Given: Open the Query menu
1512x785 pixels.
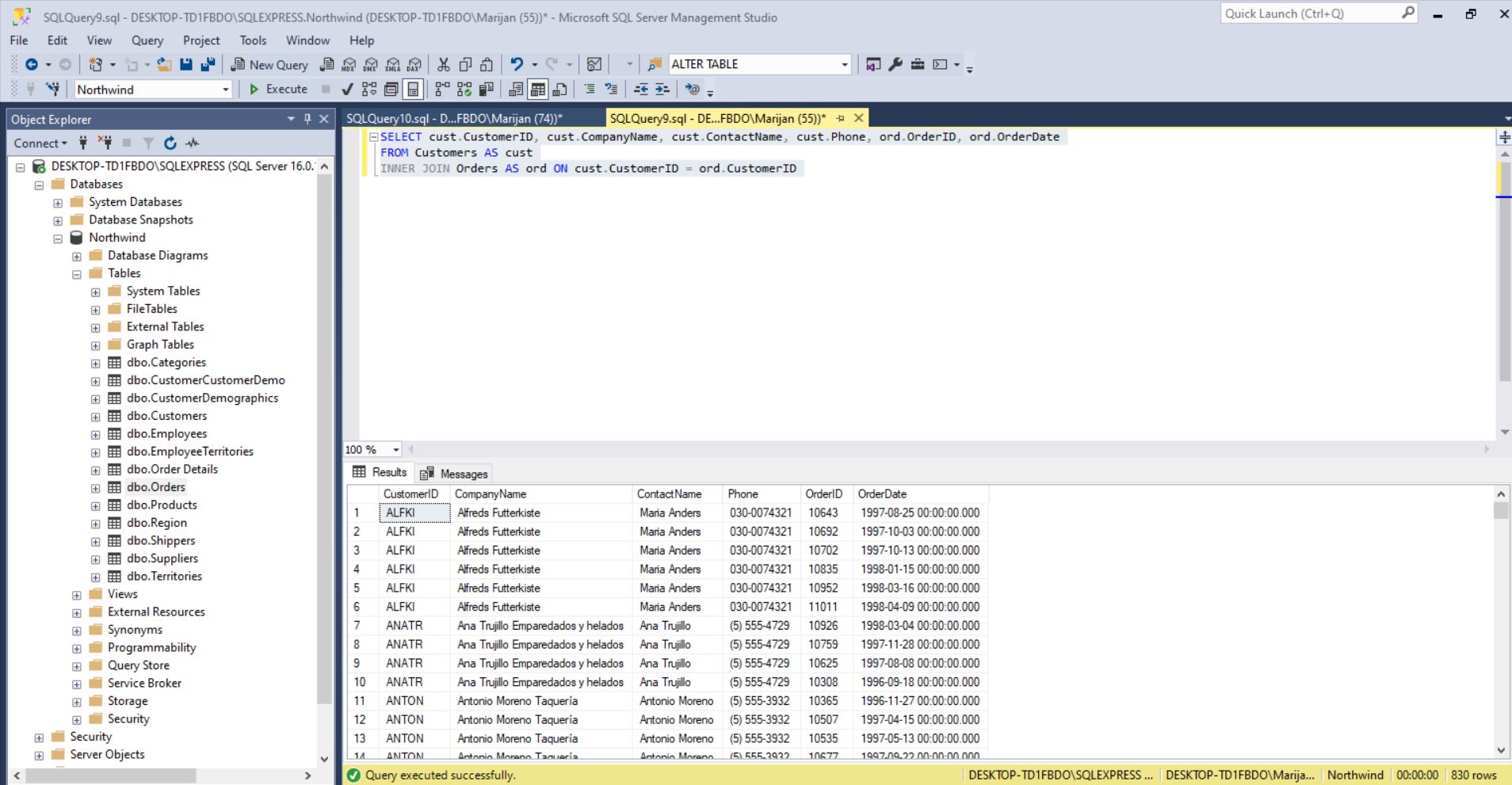Looking at the screenshot, I should 147,40.
